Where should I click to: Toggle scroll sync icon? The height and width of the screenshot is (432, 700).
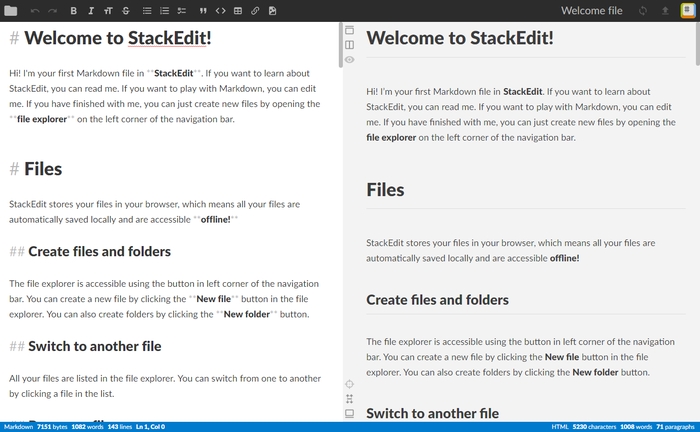(350, 399)
